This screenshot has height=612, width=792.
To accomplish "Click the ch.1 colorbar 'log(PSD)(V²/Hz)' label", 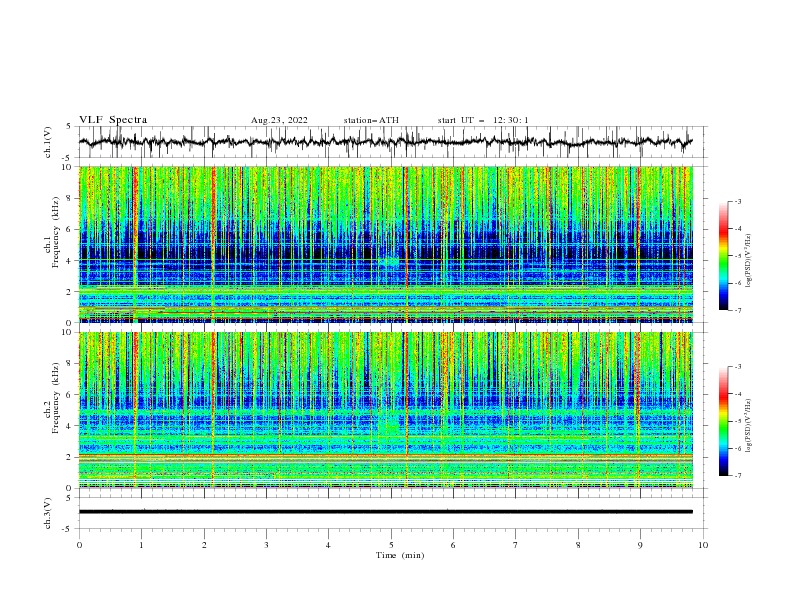I will [x=749, y=260].
